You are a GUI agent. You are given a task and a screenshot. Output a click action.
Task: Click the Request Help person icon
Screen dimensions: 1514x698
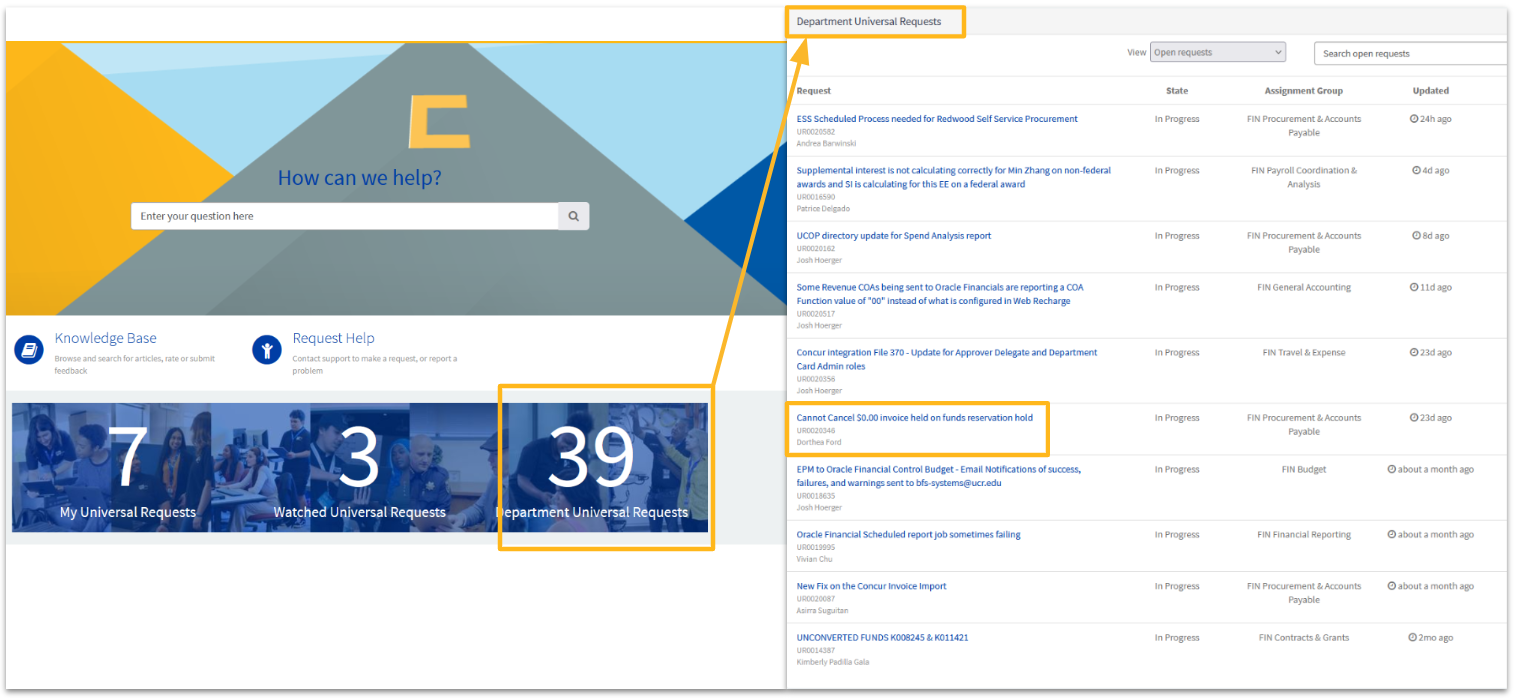(x=267, y=350)
